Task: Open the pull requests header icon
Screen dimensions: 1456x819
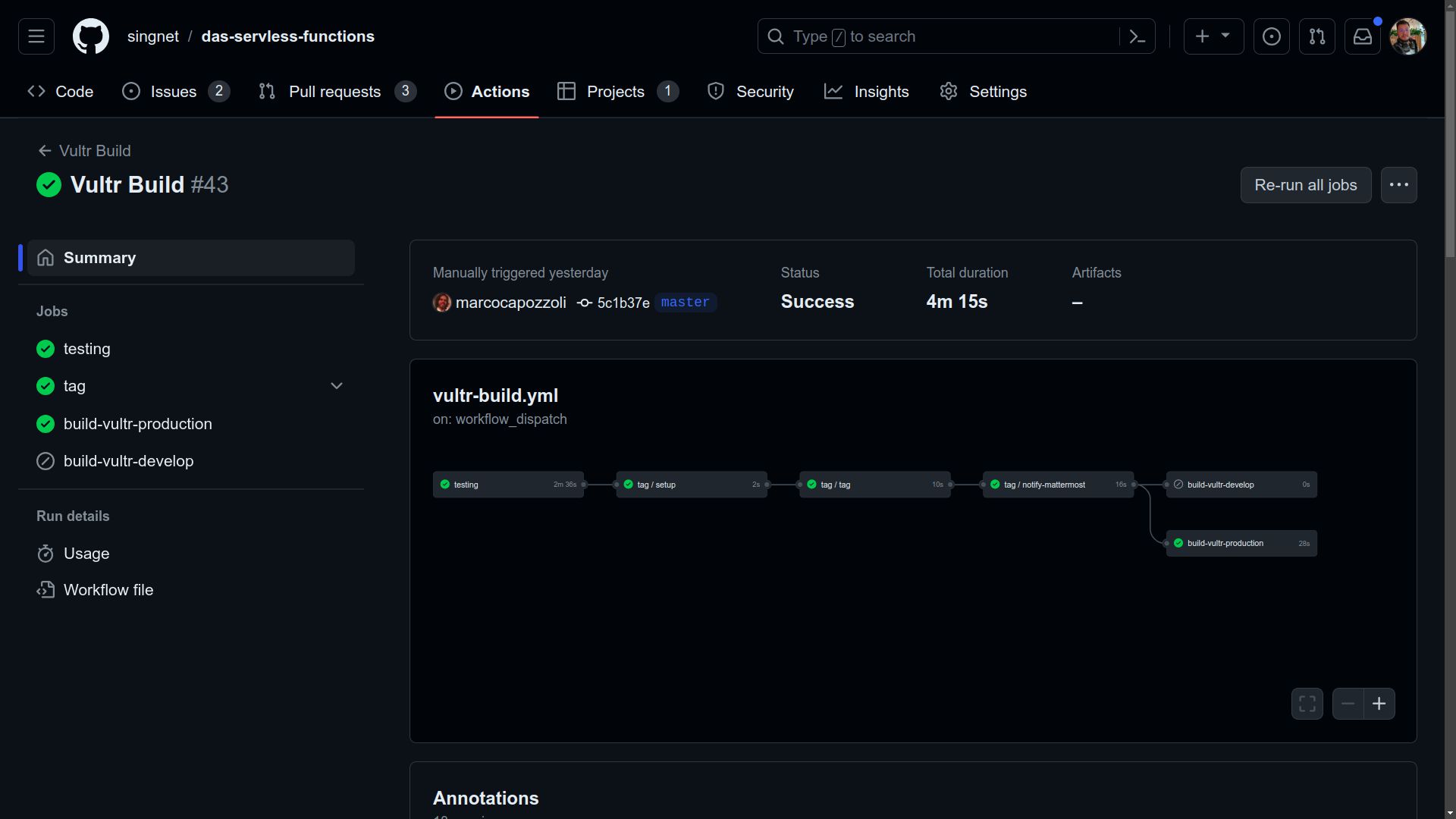Action: click(x=1317, y=36)
